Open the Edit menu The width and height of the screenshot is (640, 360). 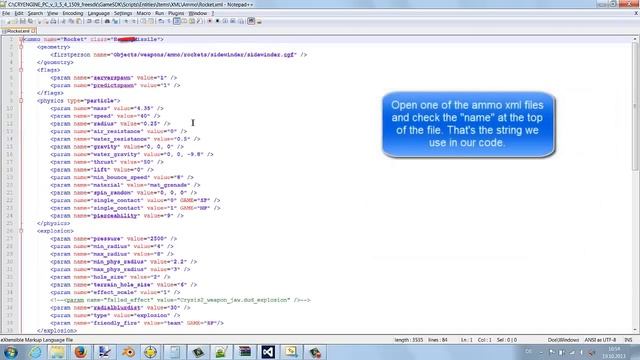tap(19, 13)
